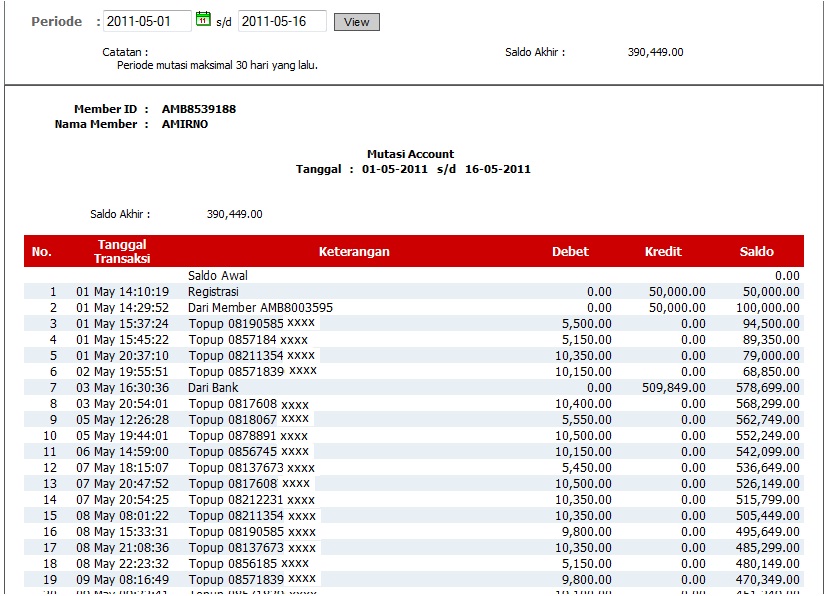The height and width of the screenshot is (596, 830).
Task: Click the balance 526,149.00
Action: (x=768, y=483)
